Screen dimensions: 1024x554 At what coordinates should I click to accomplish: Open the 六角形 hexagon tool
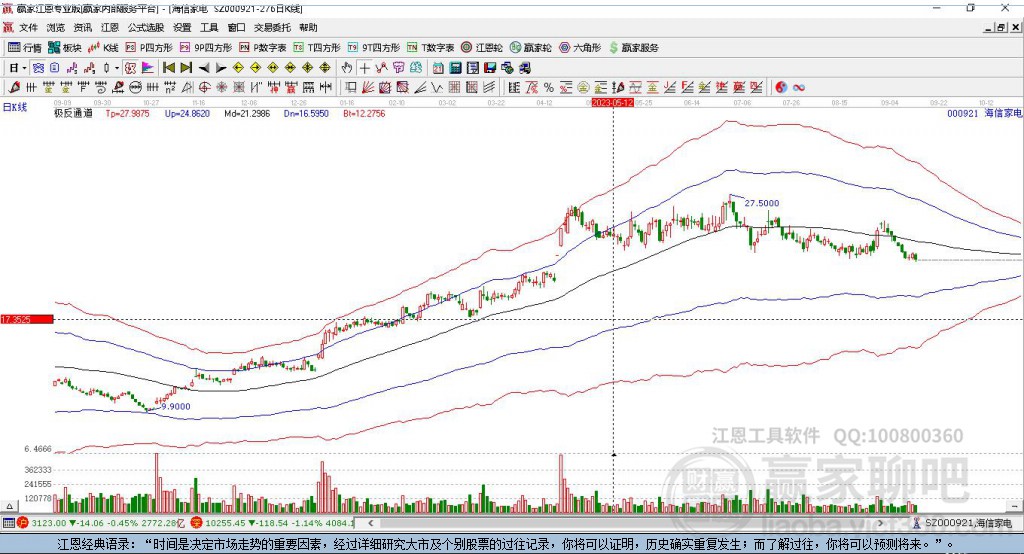click(x=580, y=48)
